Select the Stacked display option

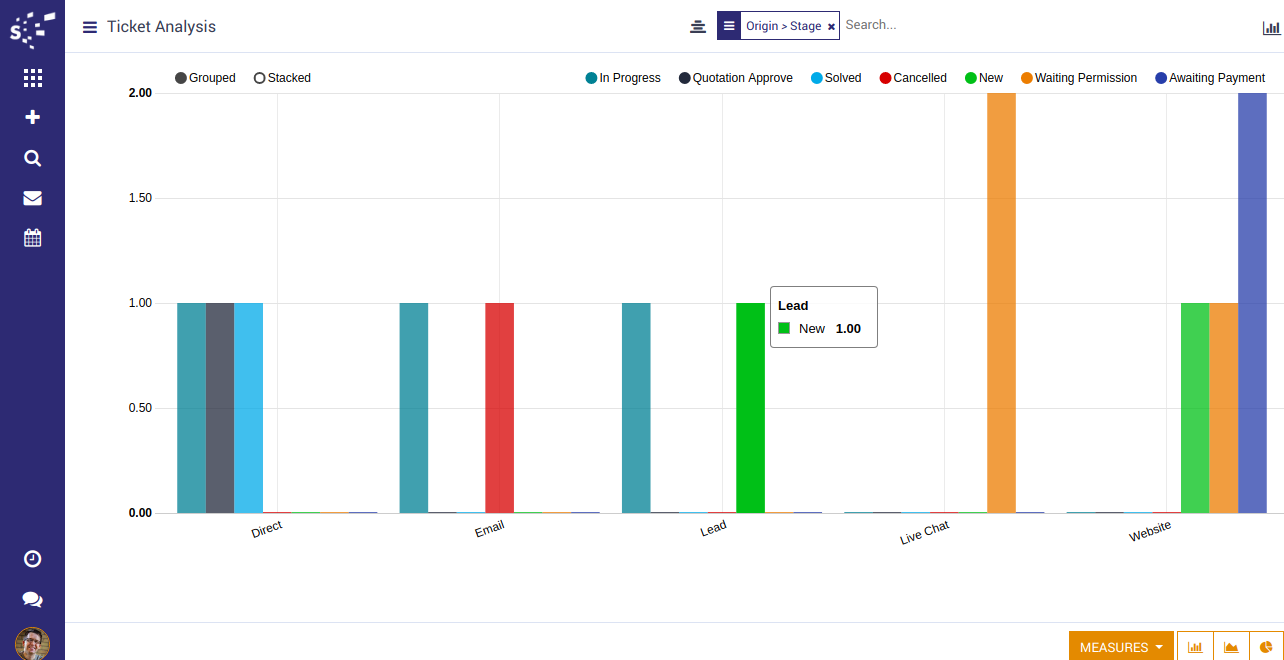click(282, 78)
